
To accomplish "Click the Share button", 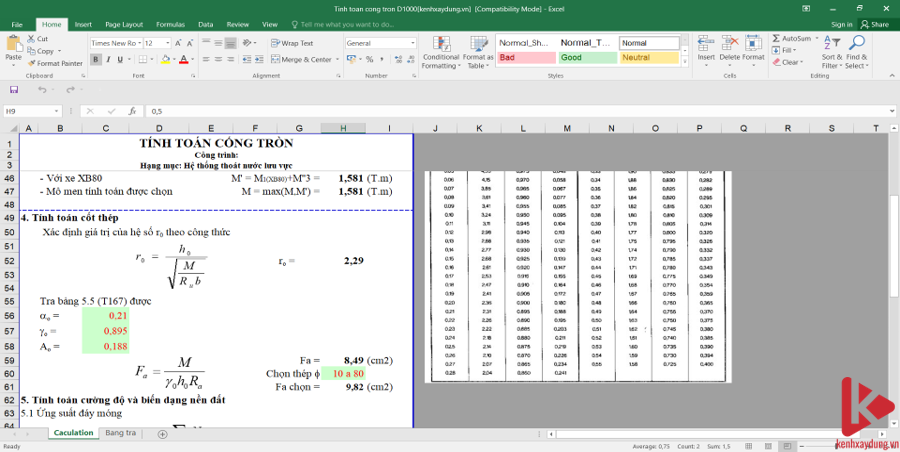I will tap(875, 24).
